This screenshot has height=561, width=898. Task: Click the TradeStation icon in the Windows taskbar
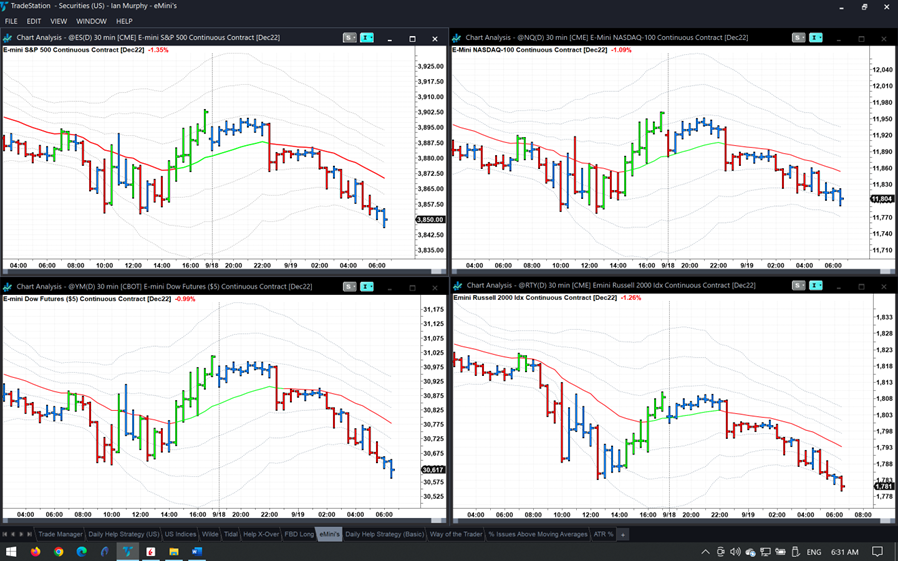128,552
